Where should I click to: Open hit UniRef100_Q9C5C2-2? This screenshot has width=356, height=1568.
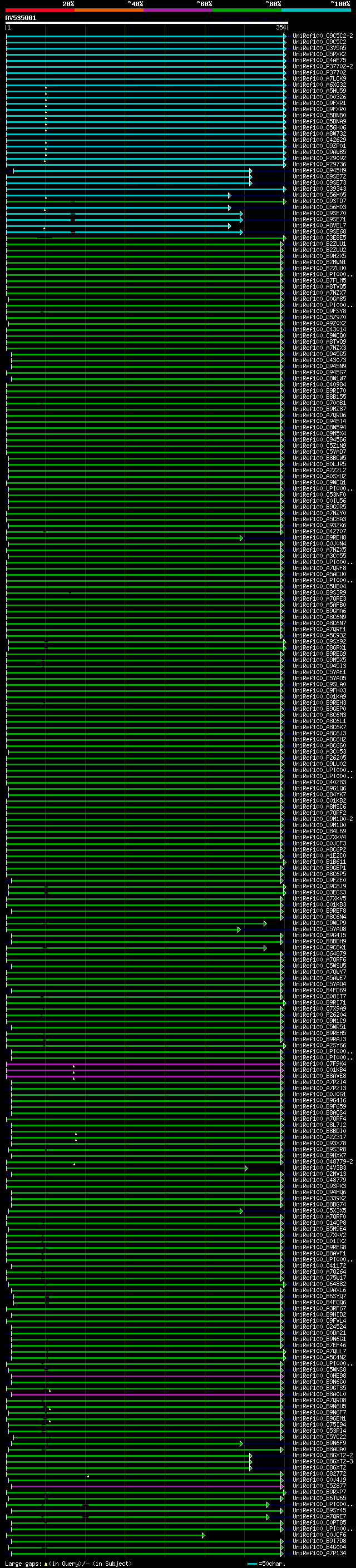(323, 36)
